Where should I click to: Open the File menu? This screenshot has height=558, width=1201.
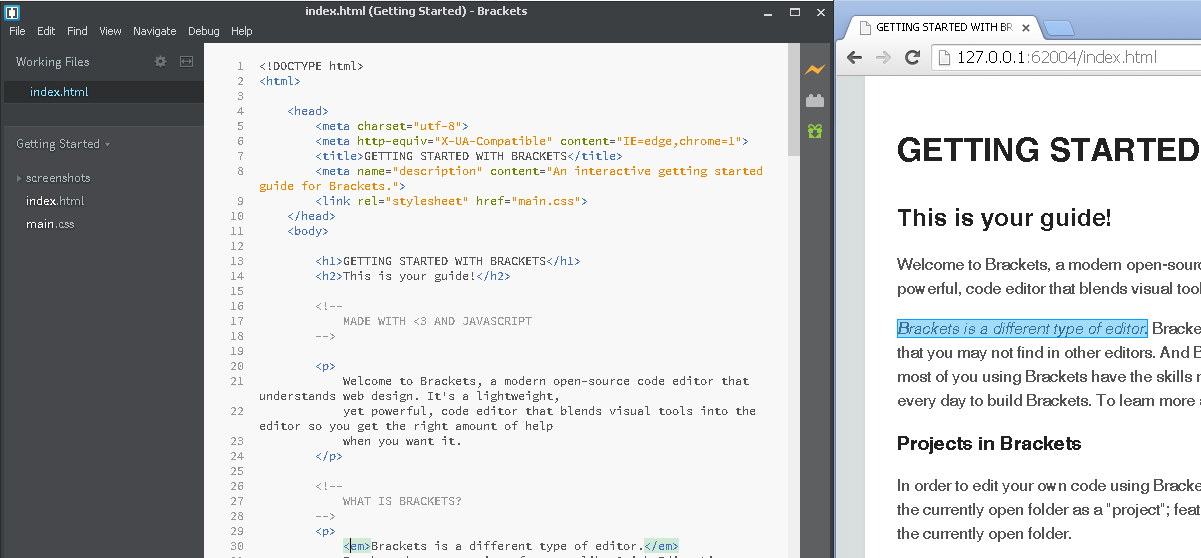[17, 31]
